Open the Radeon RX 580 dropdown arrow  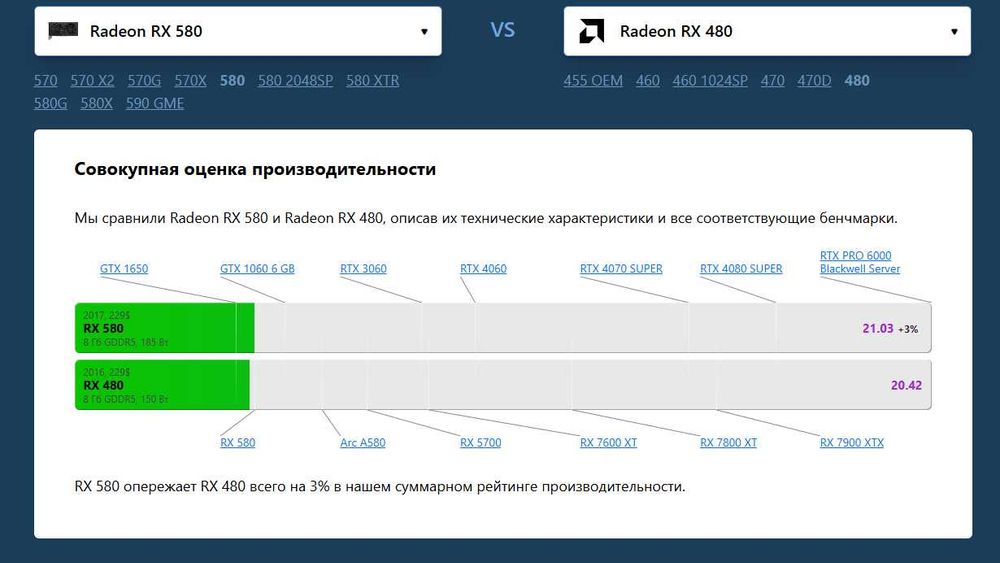[x=424, y=31]
